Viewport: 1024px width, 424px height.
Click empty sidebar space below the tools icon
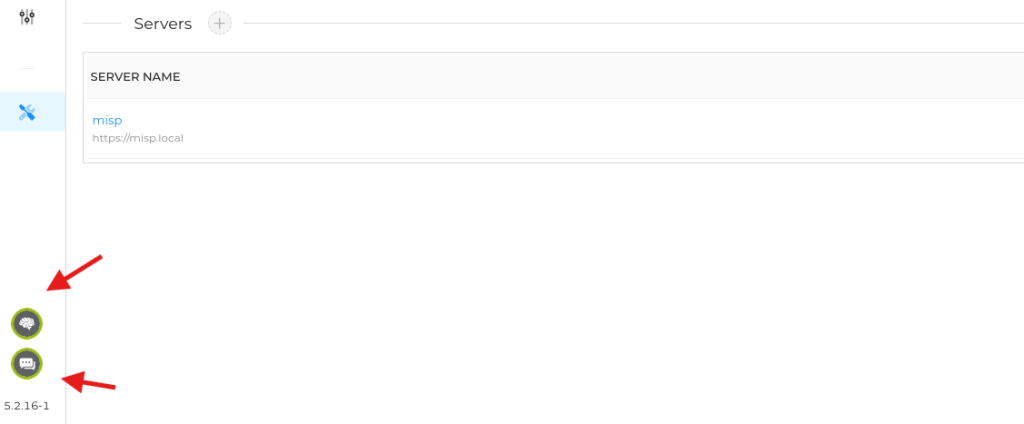point(27,200)
